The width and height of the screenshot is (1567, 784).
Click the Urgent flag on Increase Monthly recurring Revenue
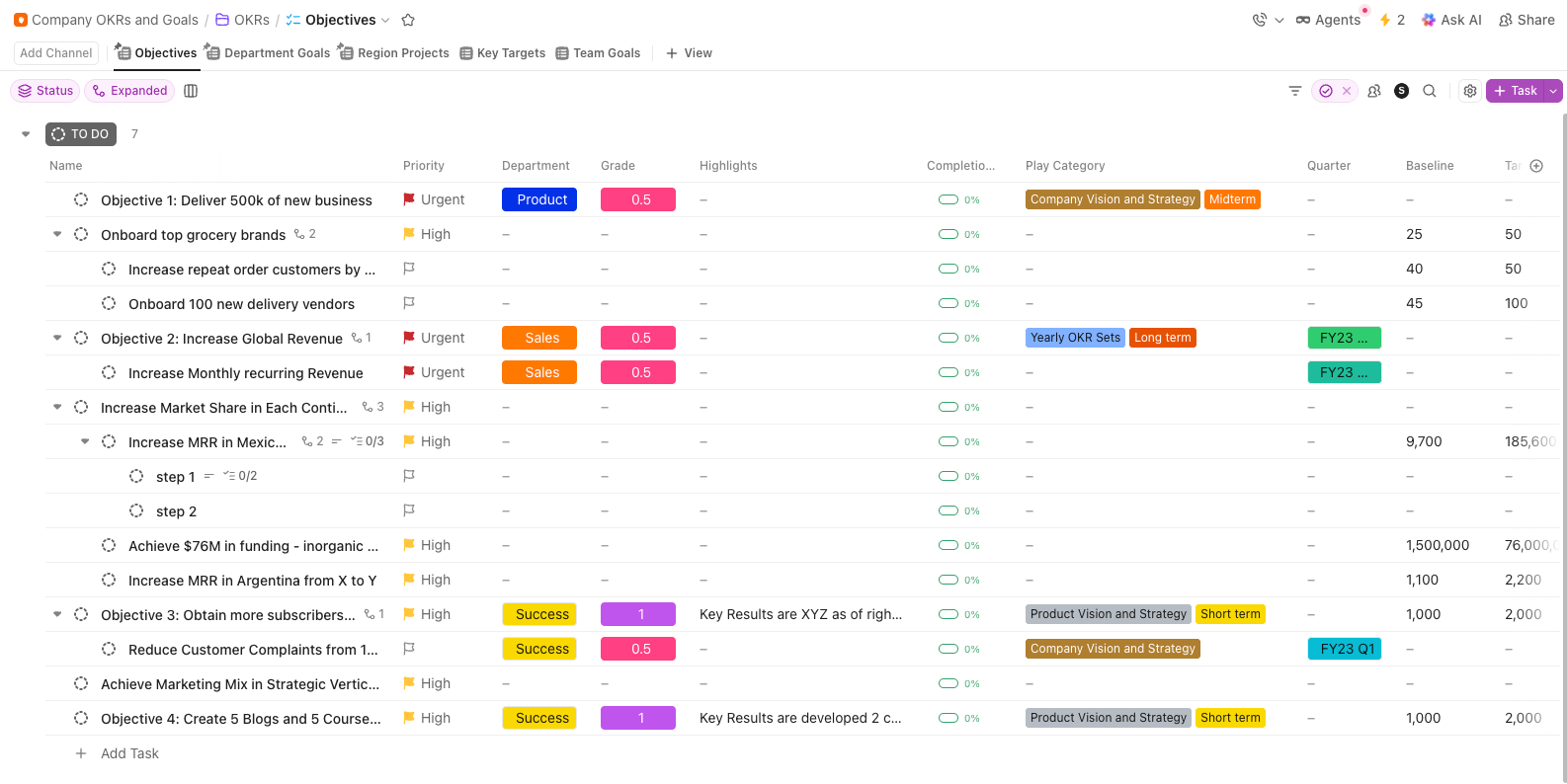click(409, 372)
